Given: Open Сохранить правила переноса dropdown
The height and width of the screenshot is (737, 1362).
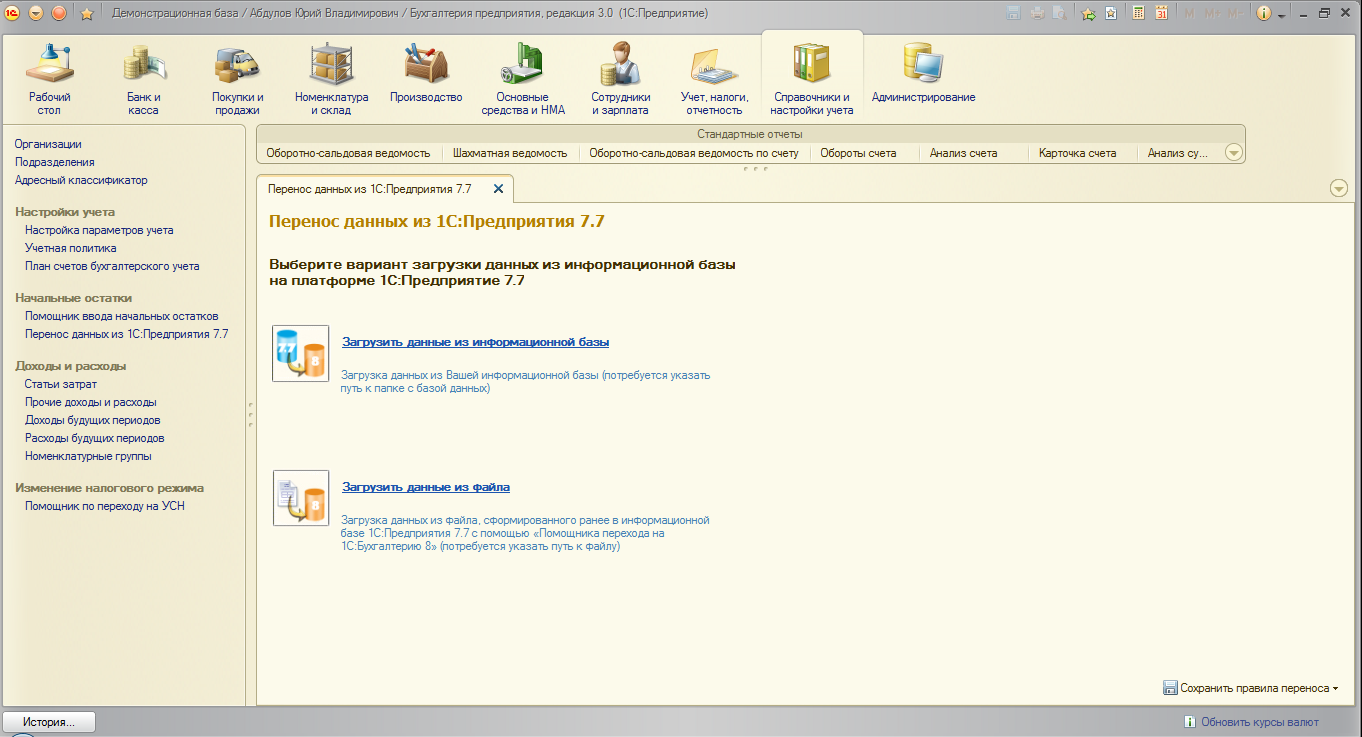Looking at the screenshot, I should click(1251, 688).
